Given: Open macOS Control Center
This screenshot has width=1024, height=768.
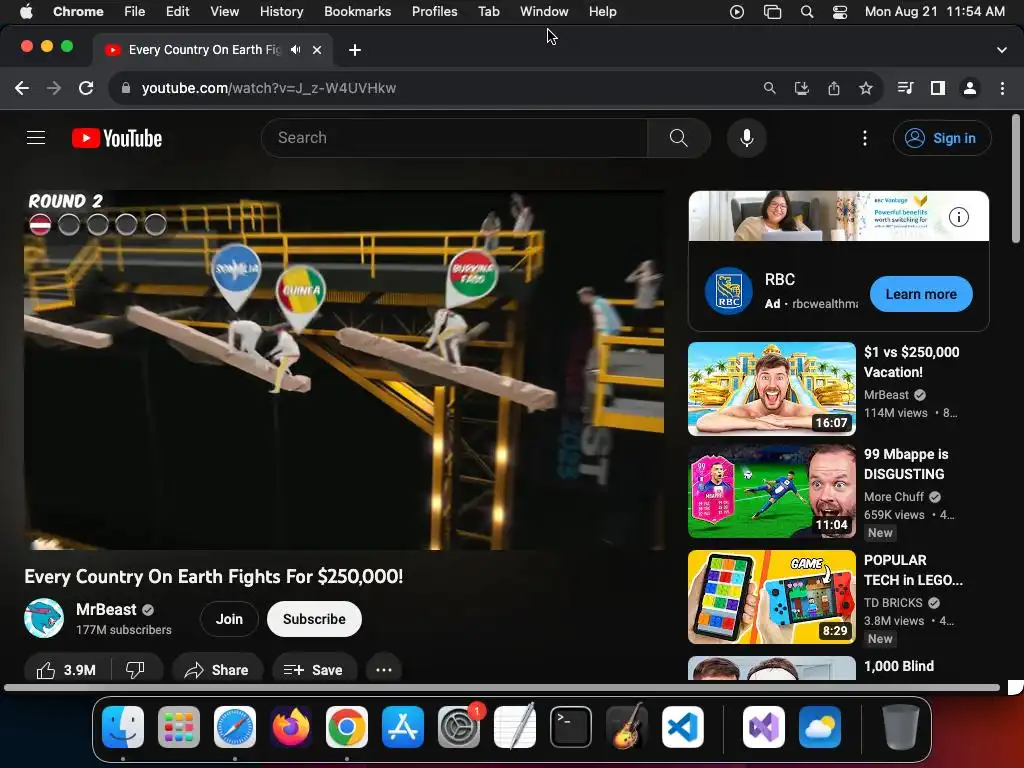Looking at the screenshot, I should coord(840,12).
